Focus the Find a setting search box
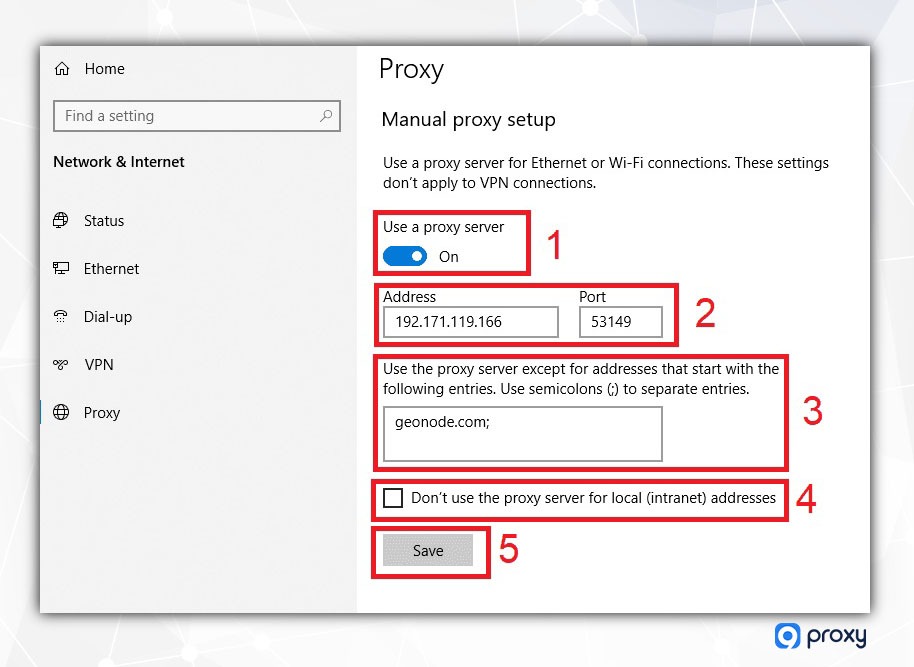 pyautogui.click(x=185, y=116)
